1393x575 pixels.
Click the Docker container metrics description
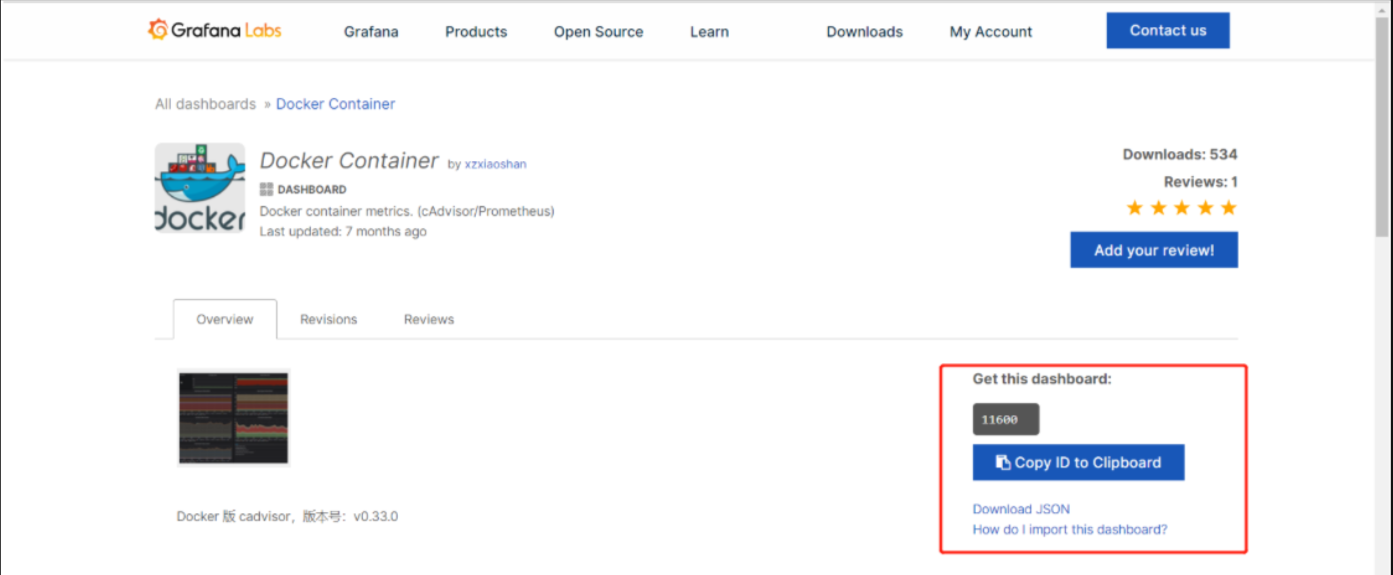tap(407, 211)
